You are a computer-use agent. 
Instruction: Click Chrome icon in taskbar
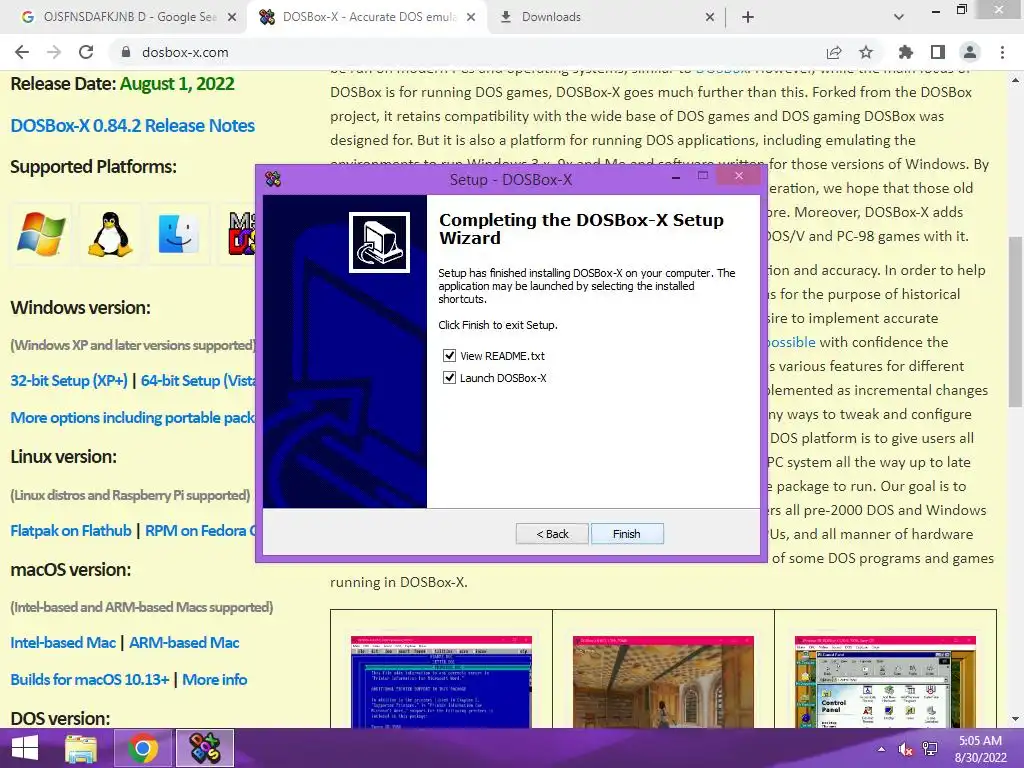[142, 748]
